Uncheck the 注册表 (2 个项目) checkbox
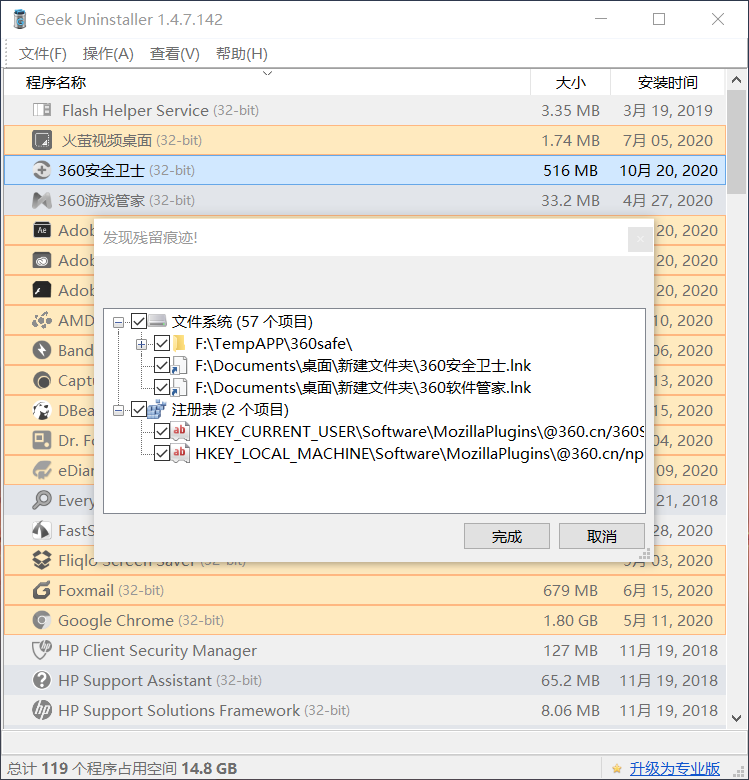 click(x=139, y=409)
